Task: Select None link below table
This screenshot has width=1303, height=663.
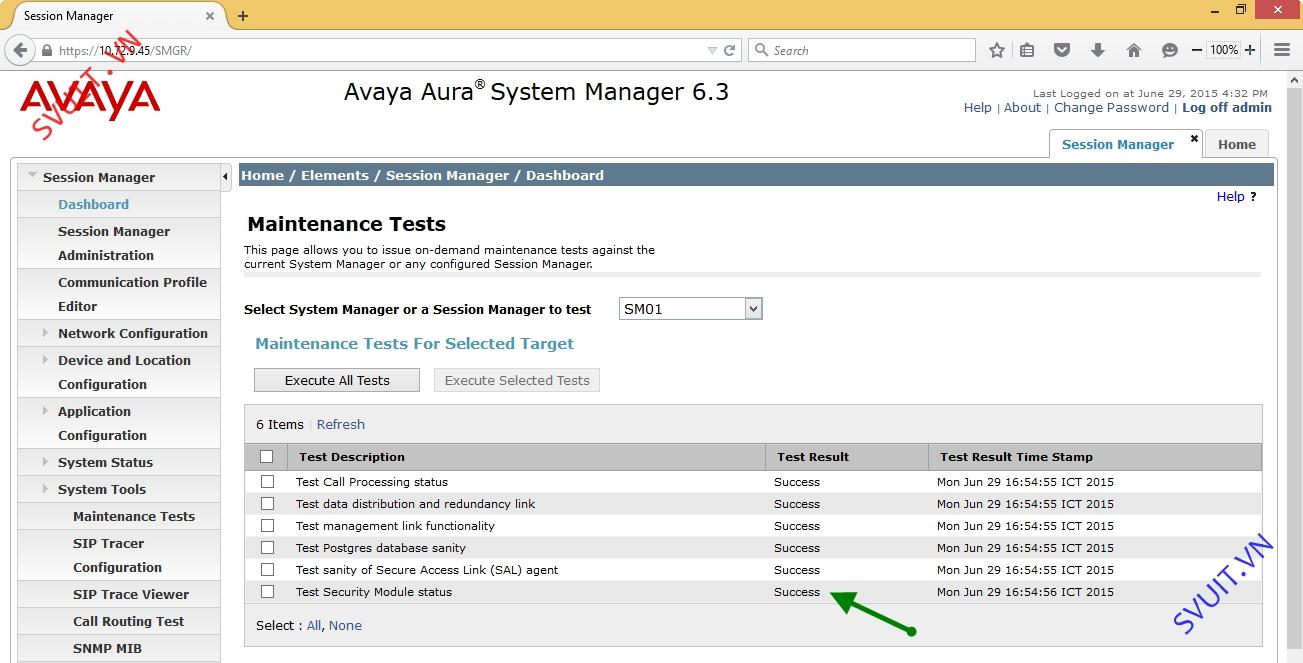Action: coord(345,625)
